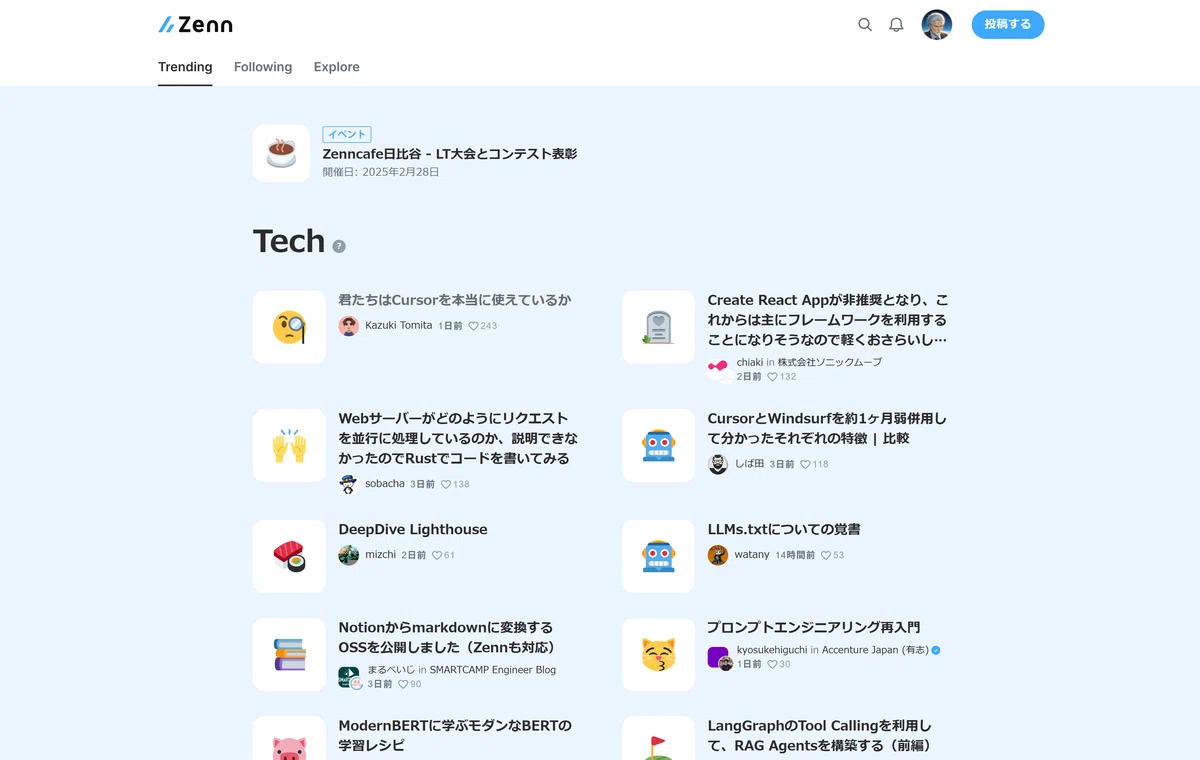Open Kazuki Tomita author name
This screenshot has height=760, width=1200.
[399, 326]
